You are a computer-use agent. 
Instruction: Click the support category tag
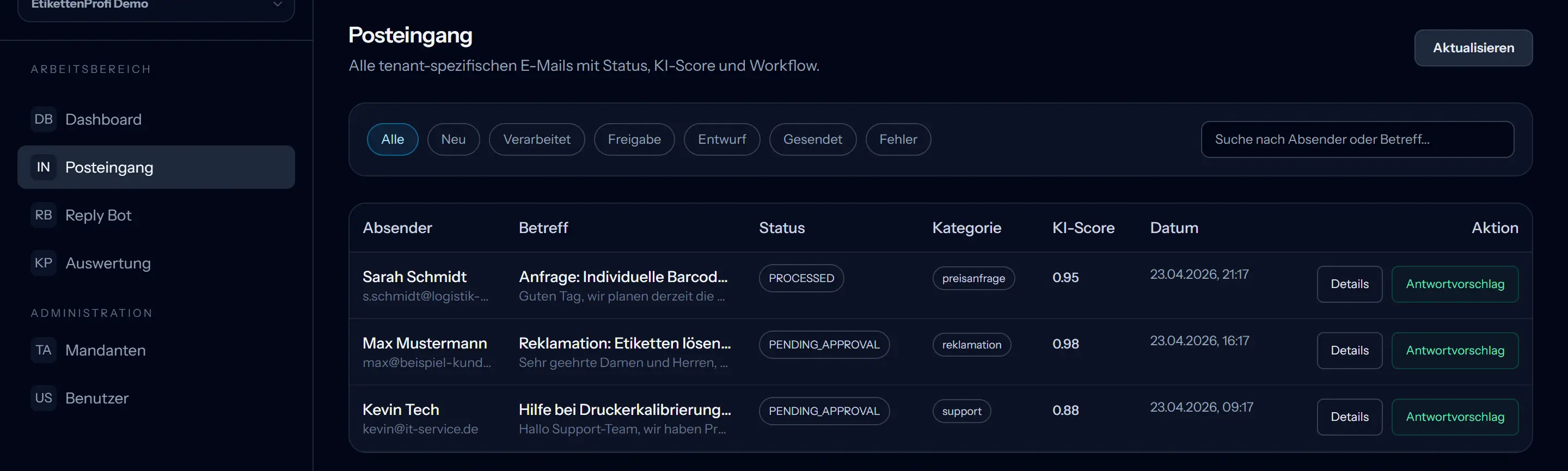coord(961,411)
